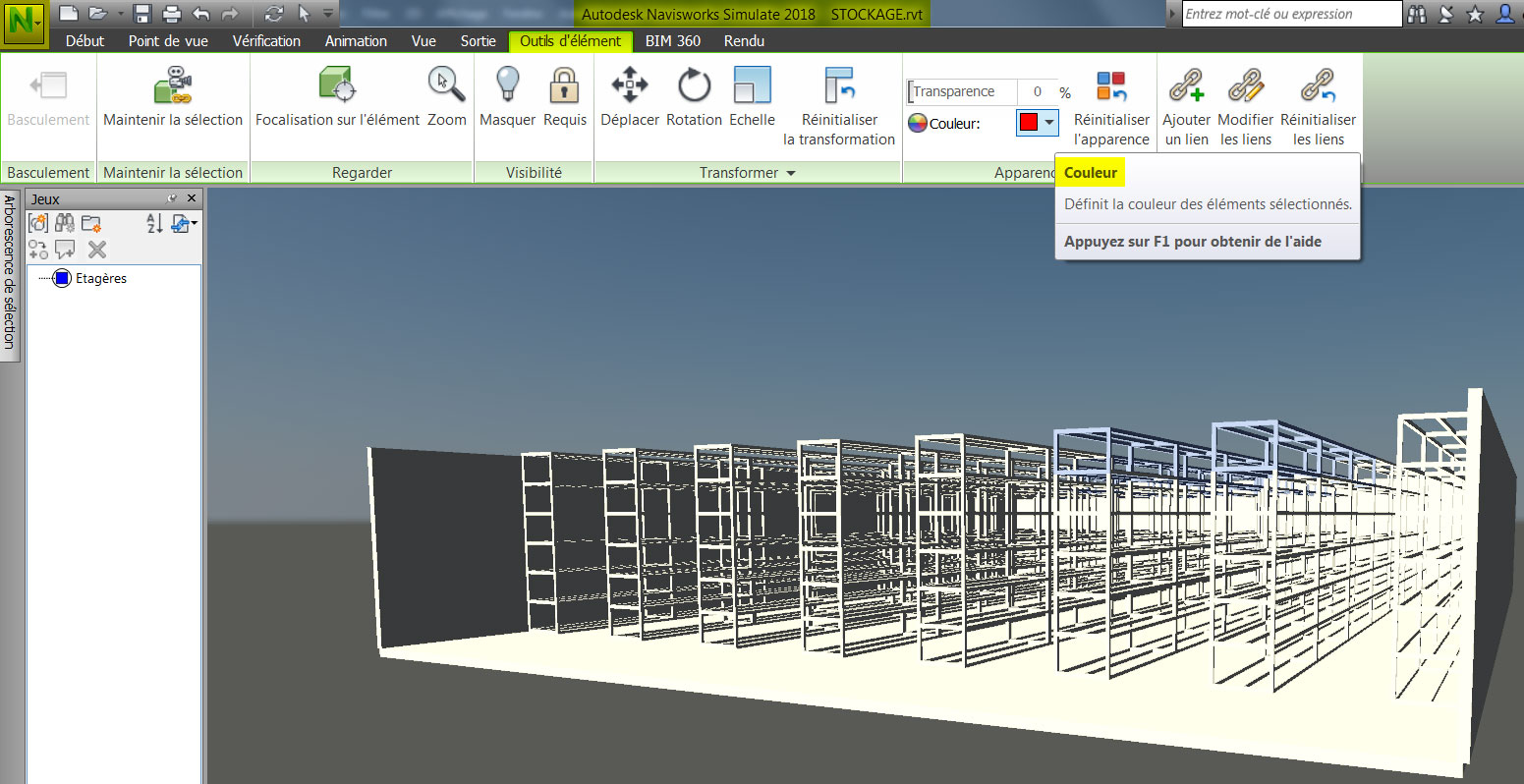Redo the last action
The height and width of the screenshot is (784, 1524).
[230, 14]
